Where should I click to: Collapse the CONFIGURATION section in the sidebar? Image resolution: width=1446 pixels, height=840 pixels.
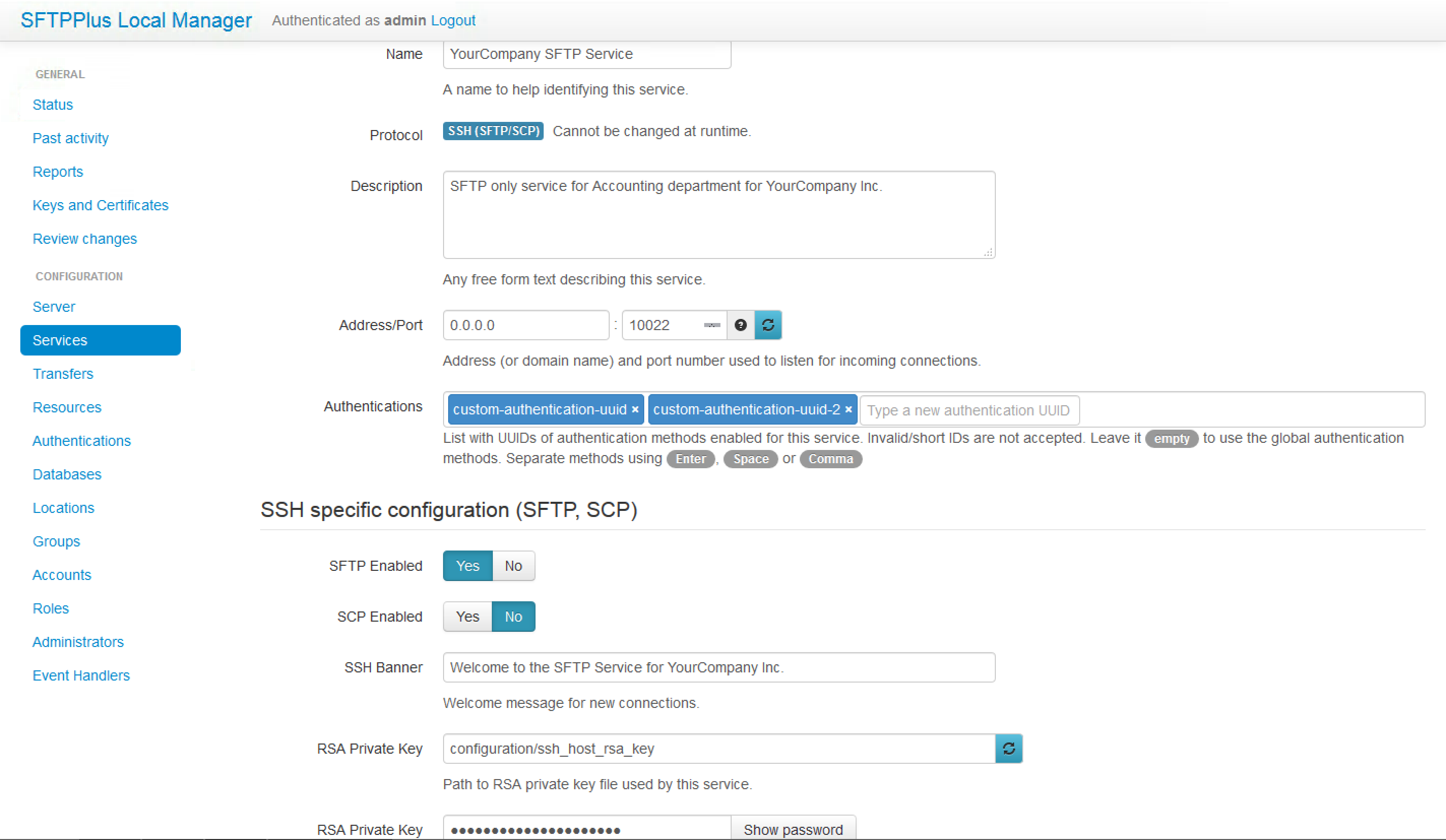79,276
